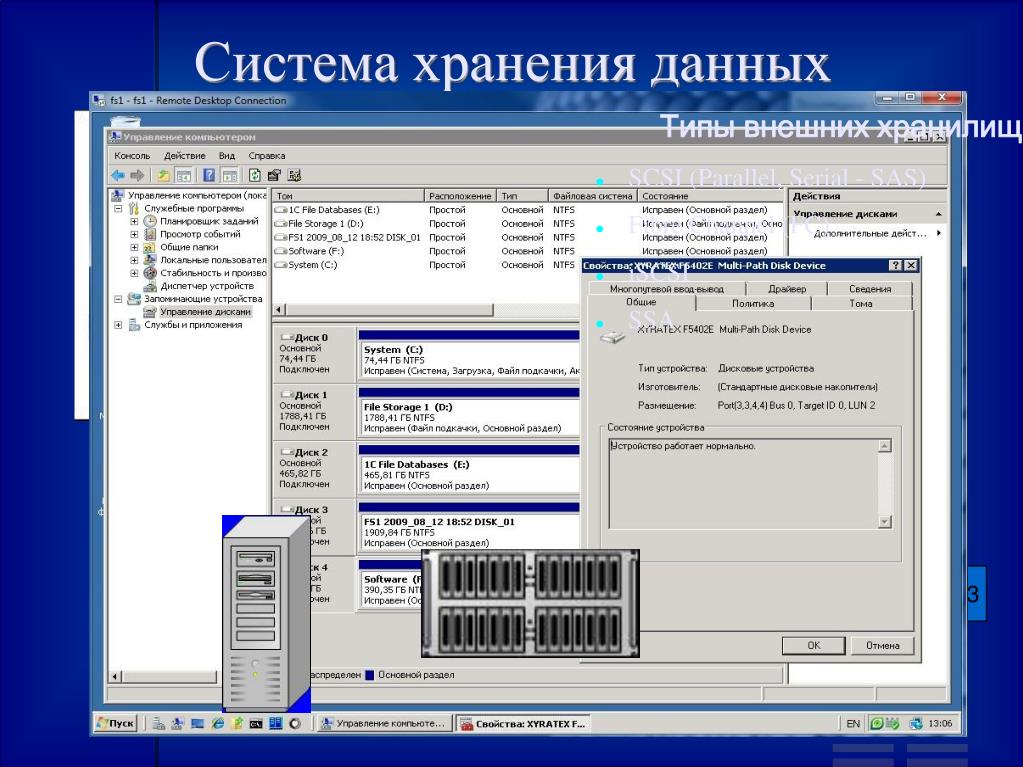The width and height of the screenshot is (1023, 767).
Task: Expand the Стабильность и произво... node
Action: [134, 273]
